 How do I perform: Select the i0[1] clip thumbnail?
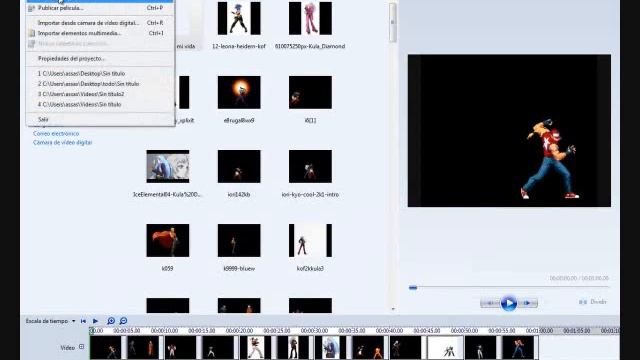point(310,92)
